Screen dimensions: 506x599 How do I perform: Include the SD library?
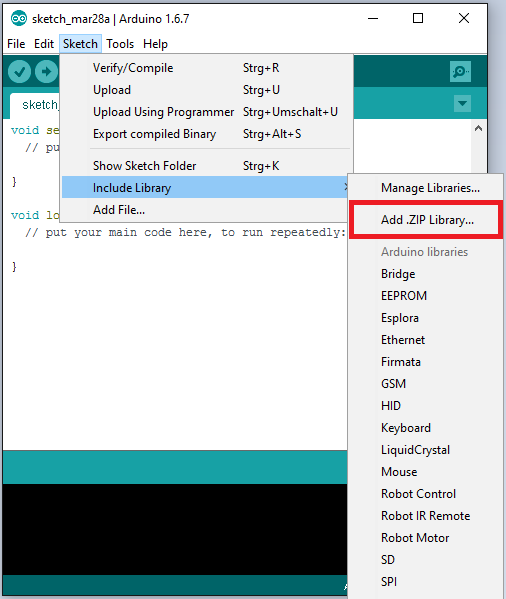tap(425, 560)
